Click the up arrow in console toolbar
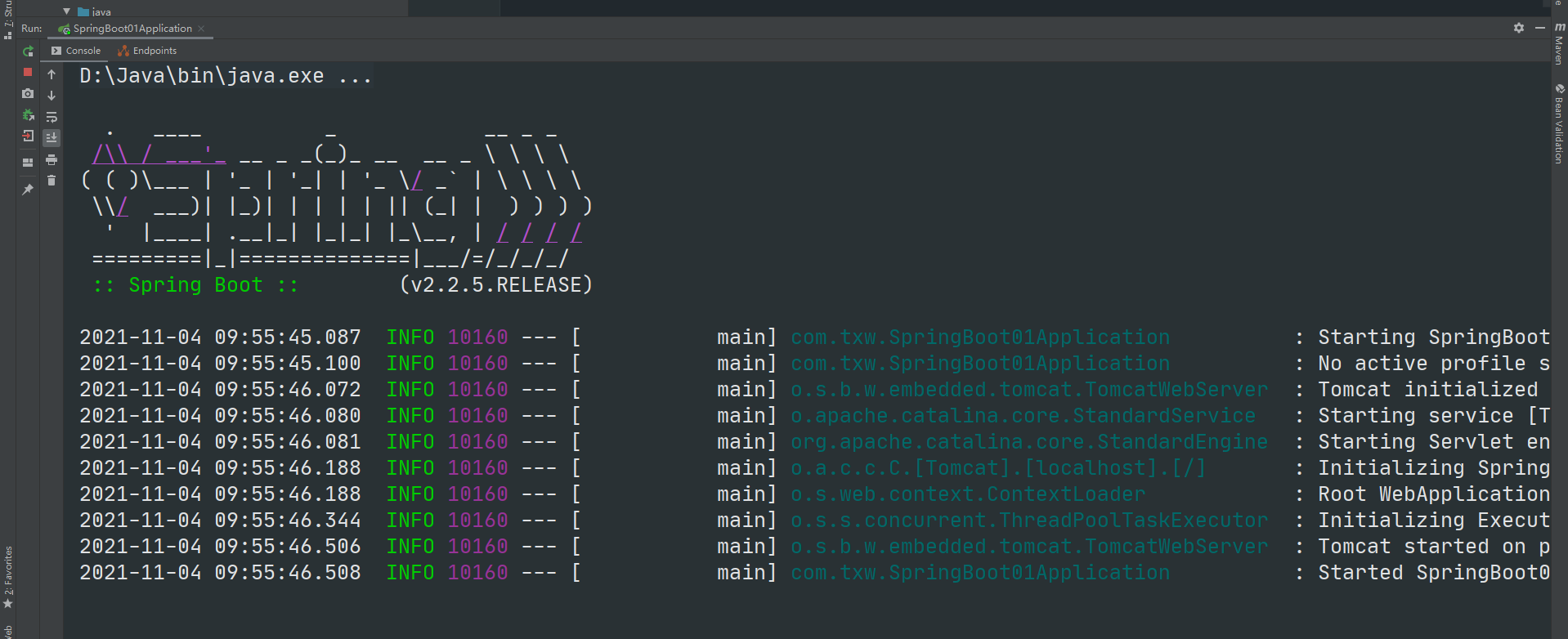Image resolution: width=1568 pixels, height=639 pixels. pos(52,74)
